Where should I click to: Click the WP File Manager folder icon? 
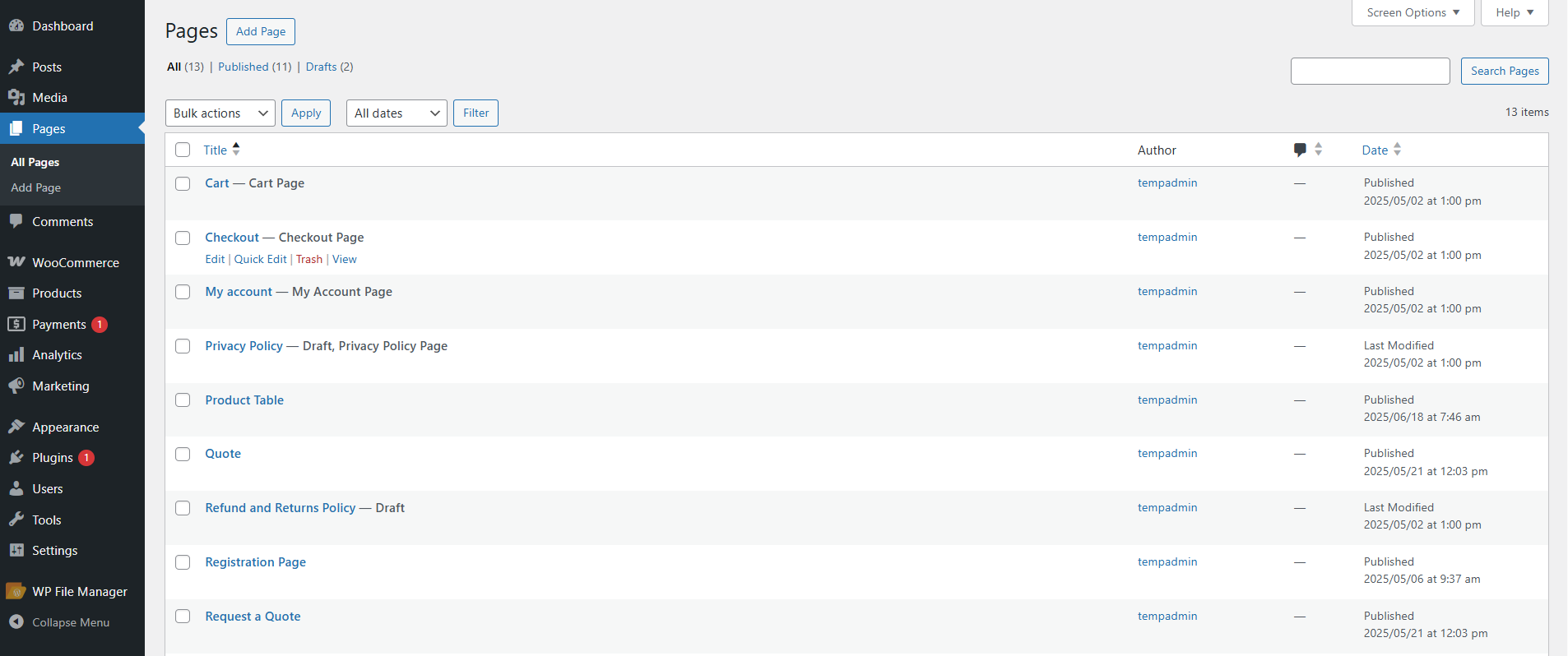coord(16,592)
